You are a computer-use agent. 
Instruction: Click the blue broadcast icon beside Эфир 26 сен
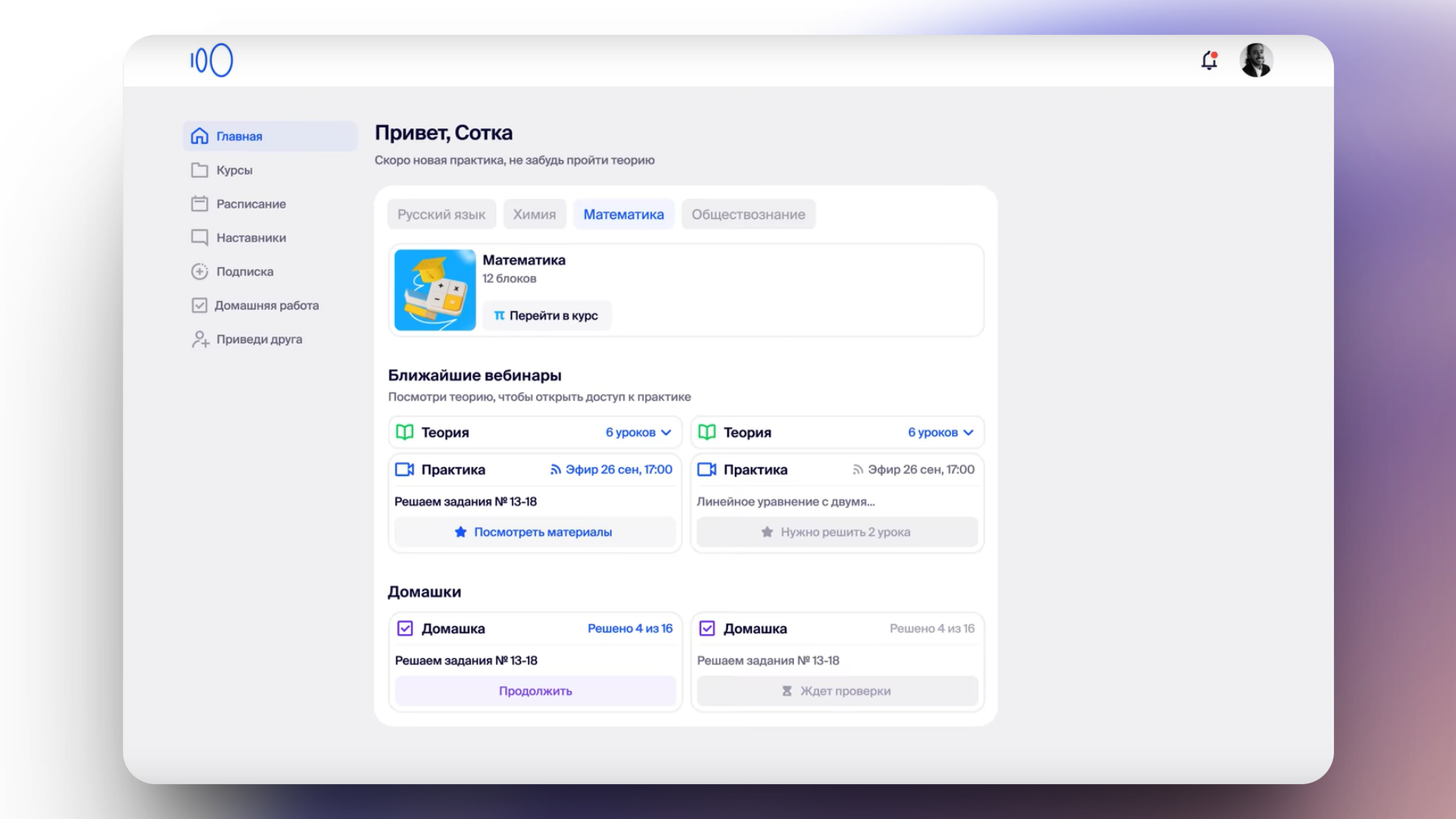pos(555,469)
